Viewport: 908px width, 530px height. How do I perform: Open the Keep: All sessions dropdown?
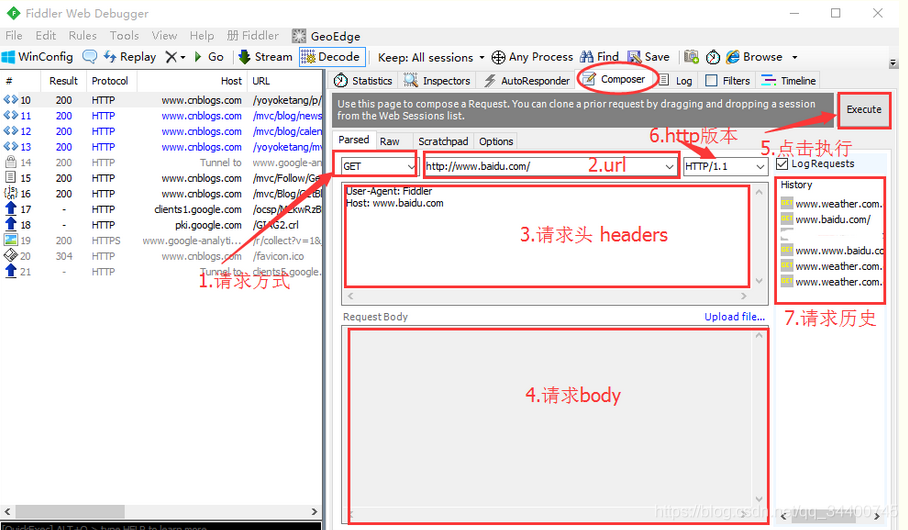pos(431,57)
